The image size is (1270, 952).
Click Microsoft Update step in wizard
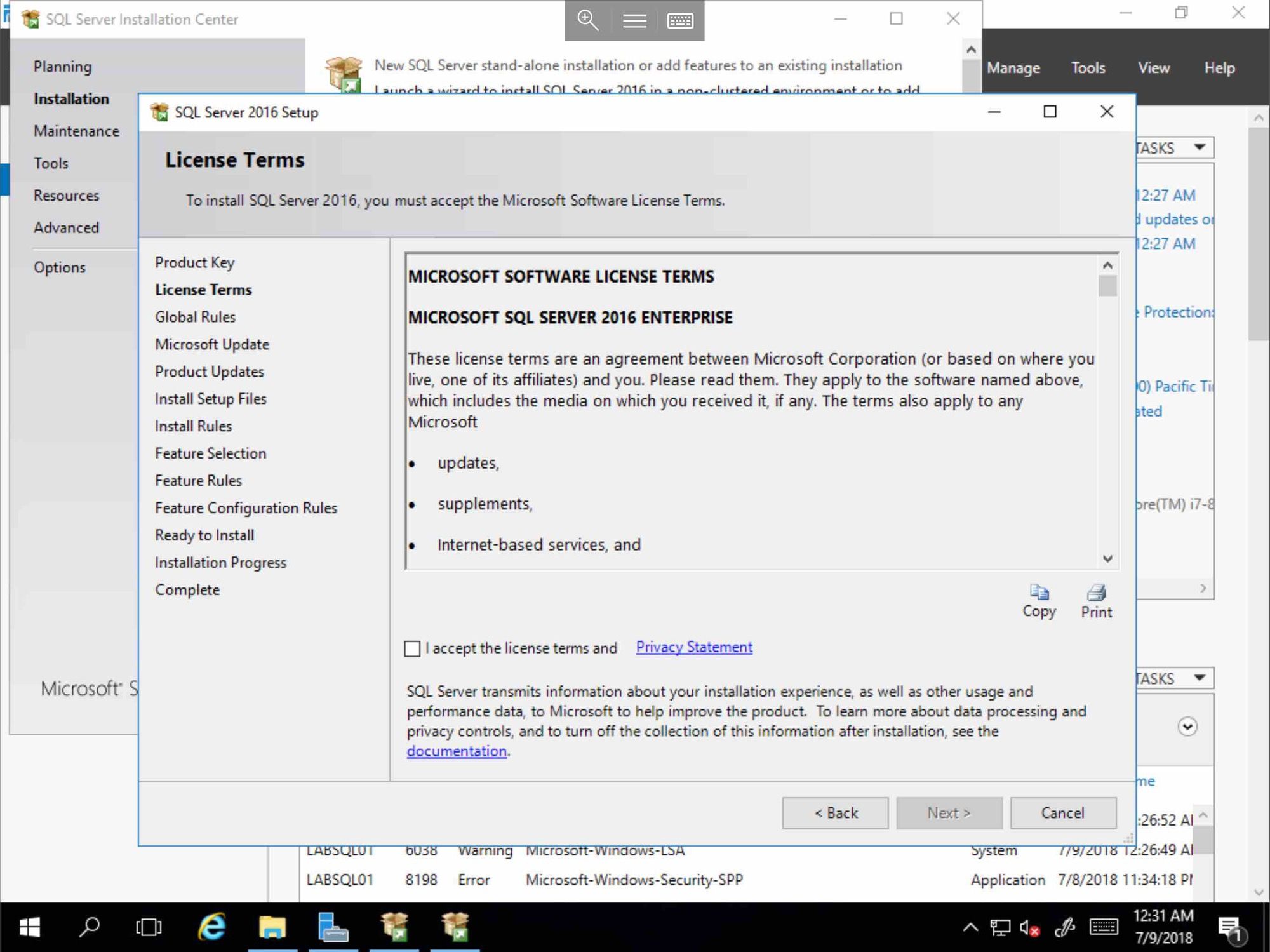212,344
